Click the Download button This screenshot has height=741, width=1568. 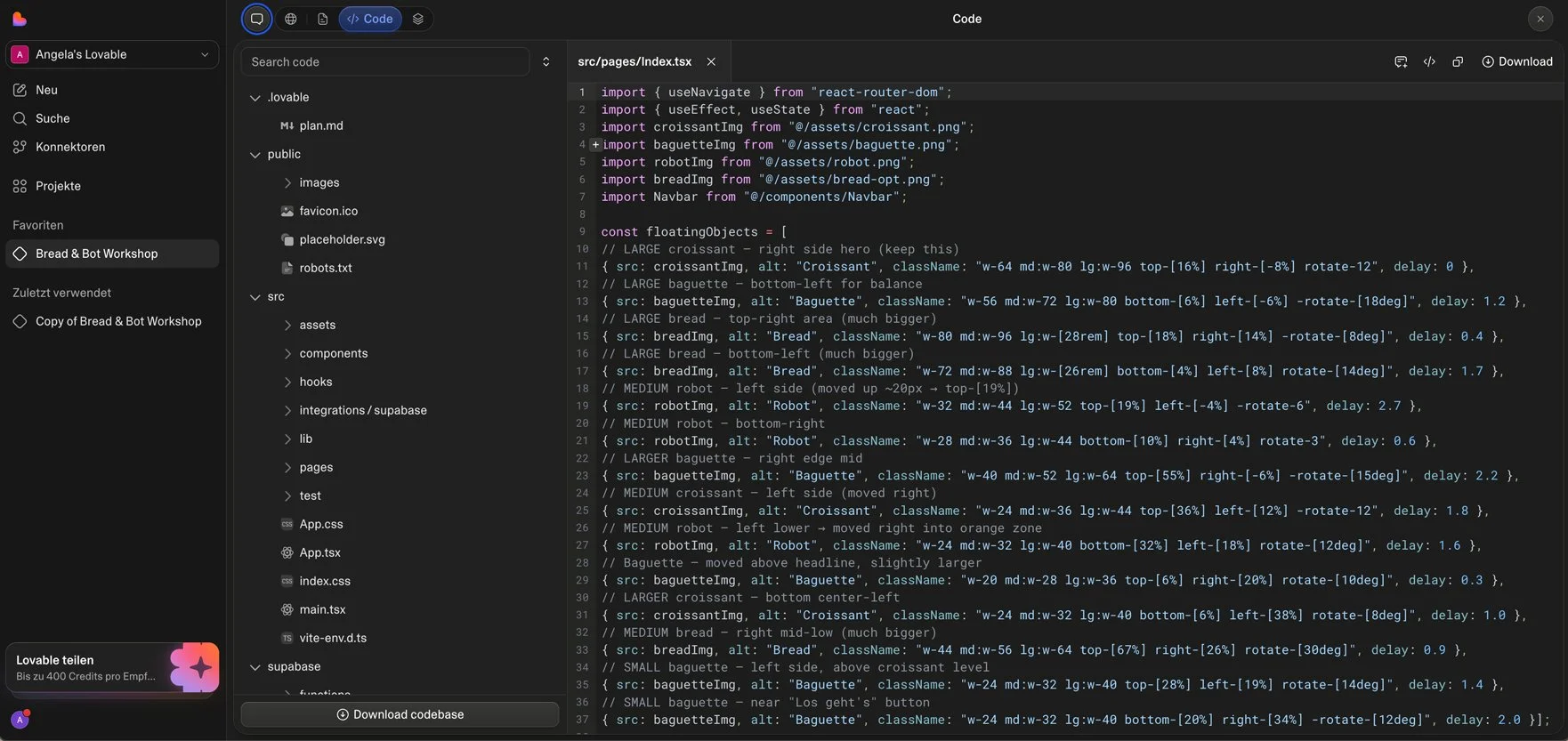tap(1517, 61)
